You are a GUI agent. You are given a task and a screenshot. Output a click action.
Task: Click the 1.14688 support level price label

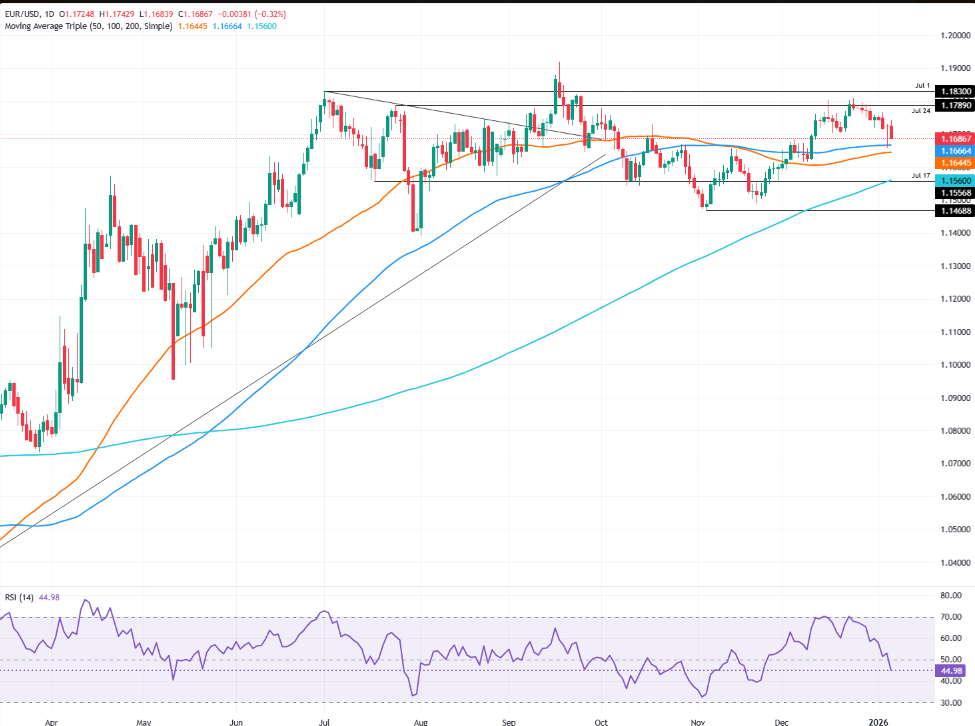coord(953,211)
